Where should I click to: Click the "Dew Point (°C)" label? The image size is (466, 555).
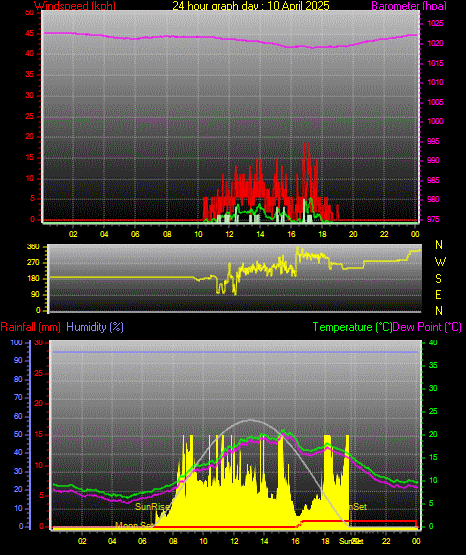tap(427, 327)
